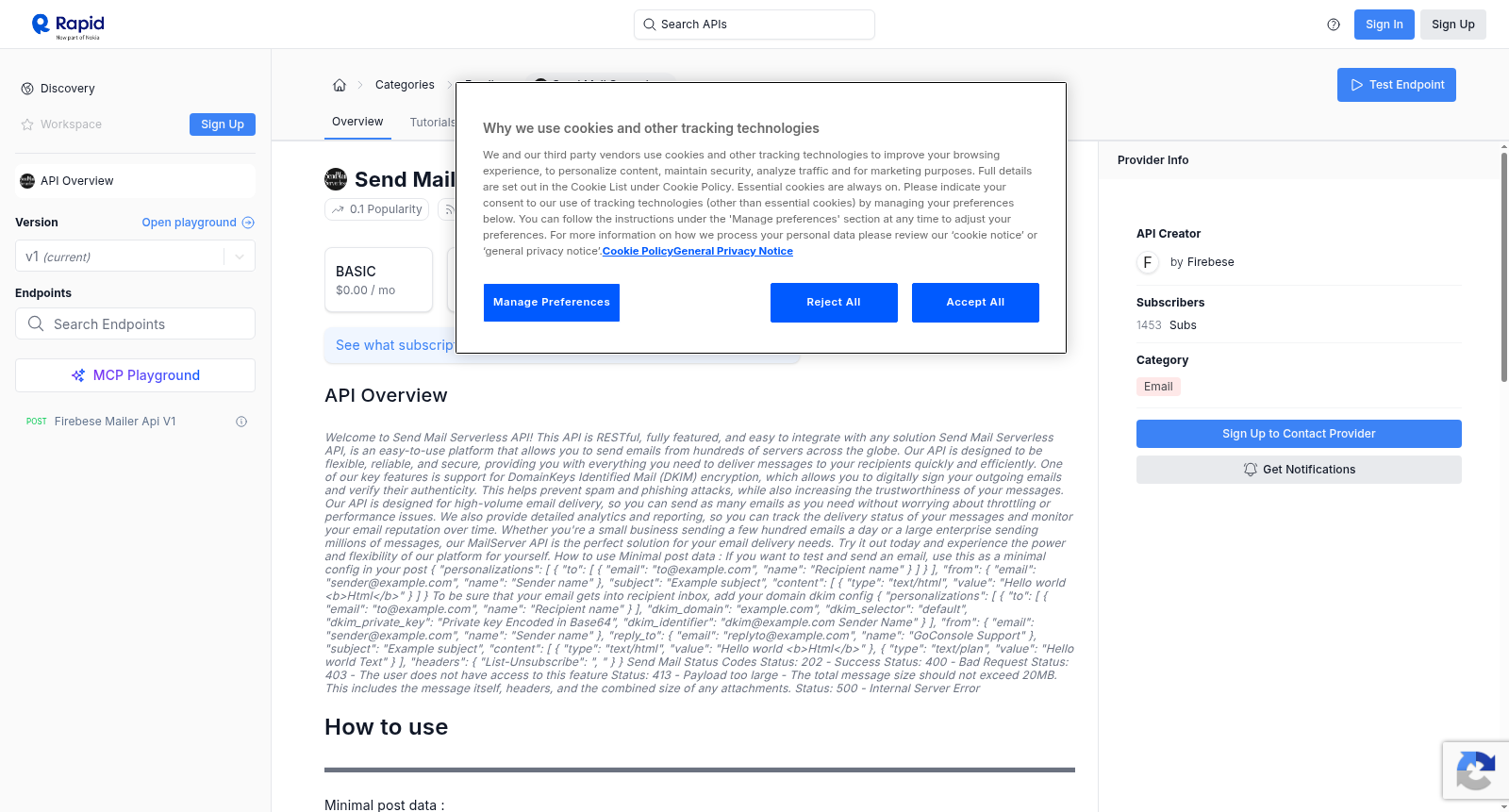Click the info icon beside Firebese Mailer Api
Screen dimensions: 1509x812
tap(241, 422)
